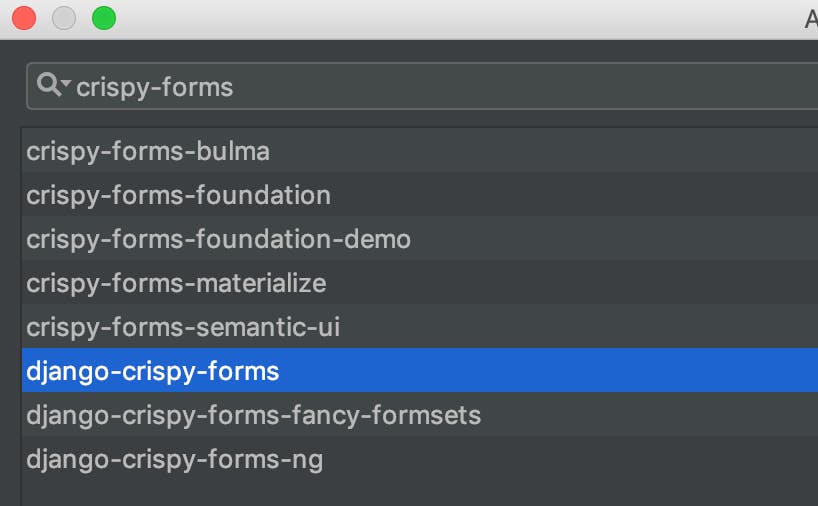This screenshot has height=506, width=818.
Task: Select django-crispy-forms-fancy-formsets package
Action: (x=253, y=415)
